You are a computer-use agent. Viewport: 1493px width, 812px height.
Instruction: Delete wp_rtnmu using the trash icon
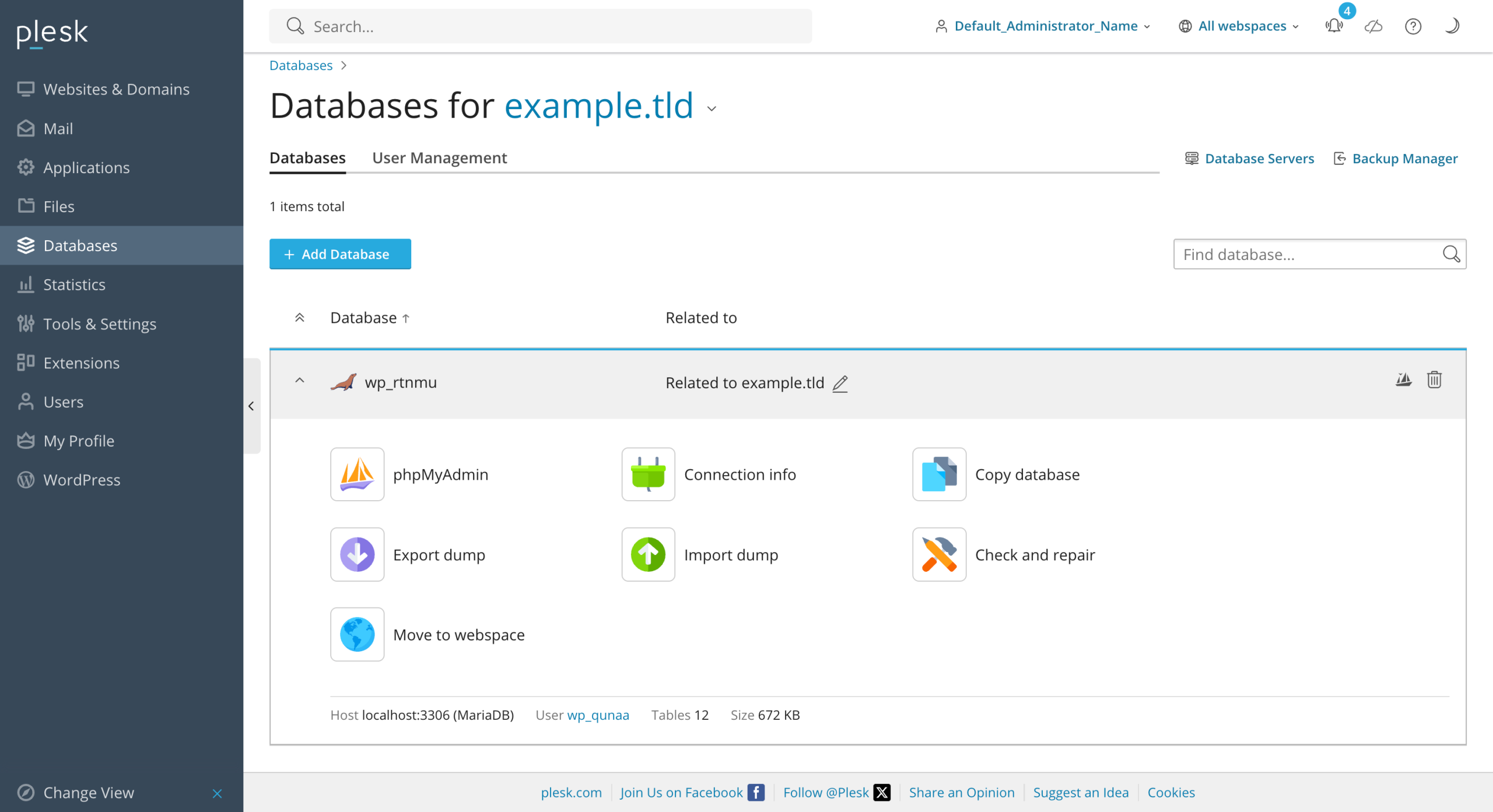(x=1434, y=380)
